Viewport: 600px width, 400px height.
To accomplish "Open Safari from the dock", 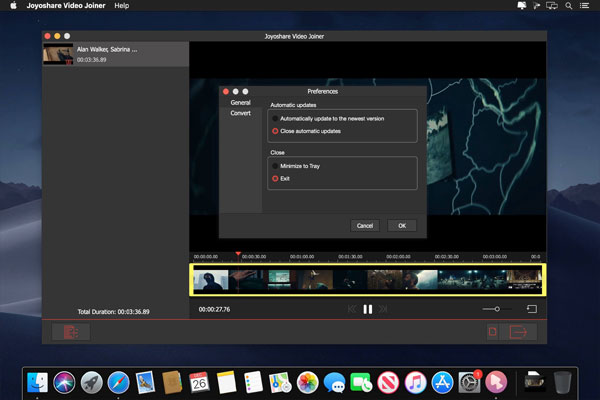I will [118, 381].
